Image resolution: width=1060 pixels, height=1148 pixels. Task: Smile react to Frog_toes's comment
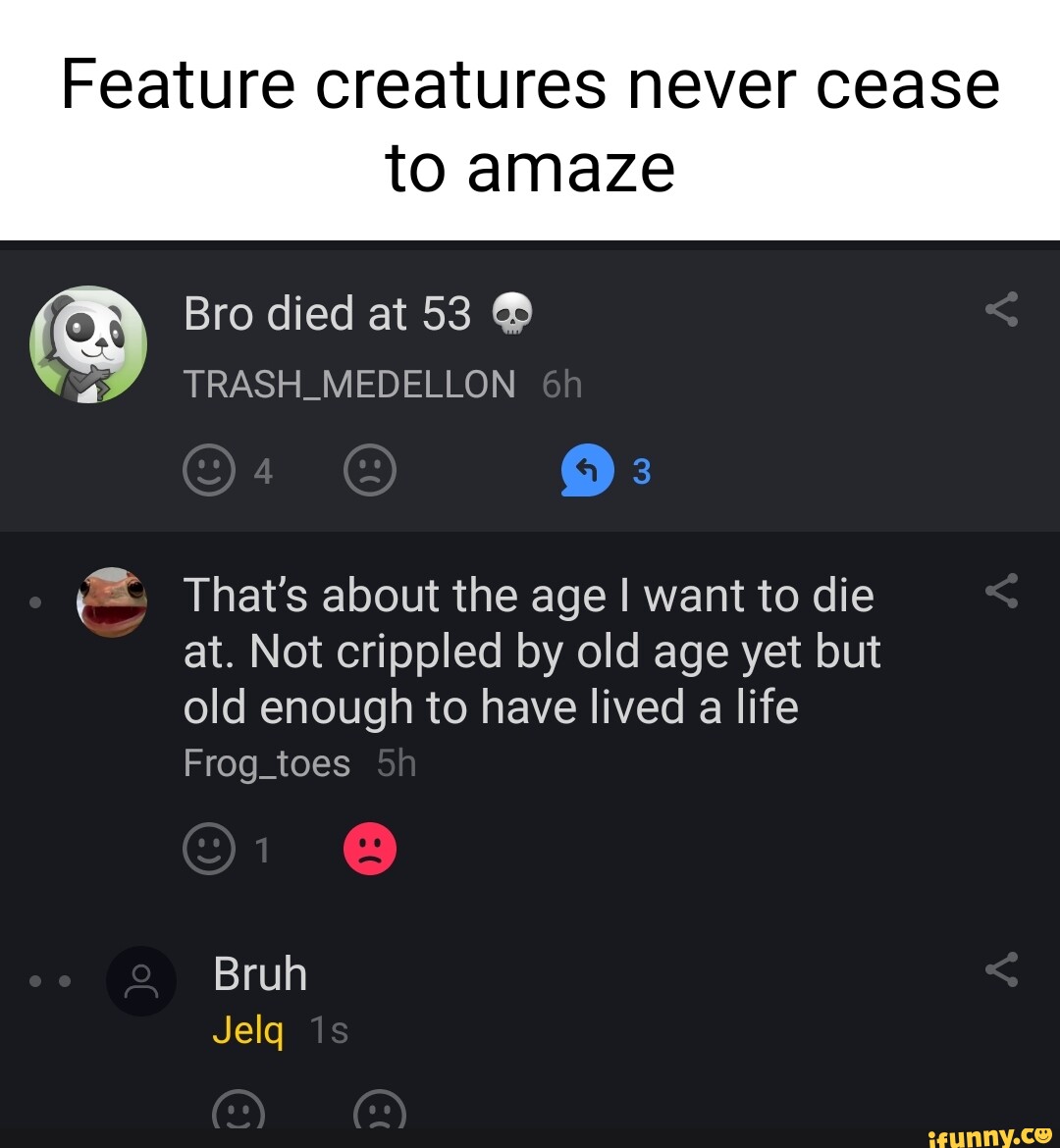coord(210,849)
